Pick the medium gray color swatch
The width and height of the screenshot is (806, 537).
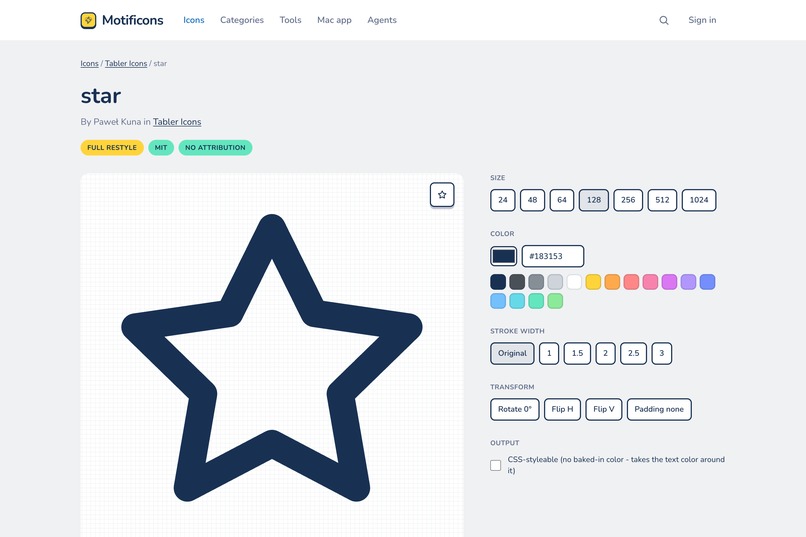(536, 282)
